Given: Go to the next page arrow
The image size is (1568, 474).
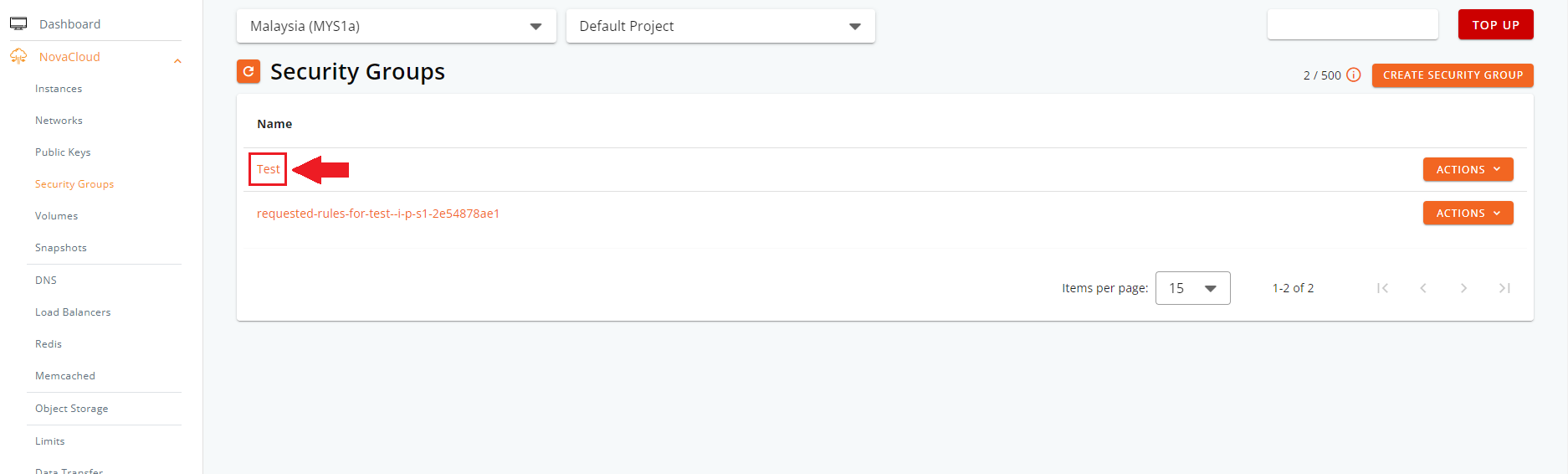Looking at the screenshot, I should pyautogui.click(x=1463, y=288).
